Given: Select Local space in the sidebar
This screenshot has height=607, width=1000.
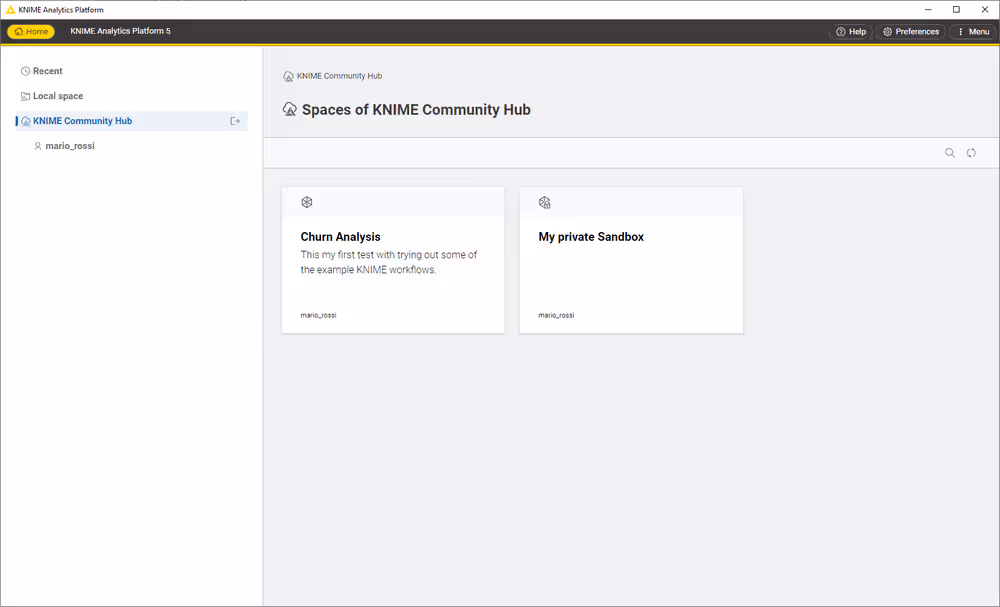Looking at the screenshot, I should click(58, 96).
